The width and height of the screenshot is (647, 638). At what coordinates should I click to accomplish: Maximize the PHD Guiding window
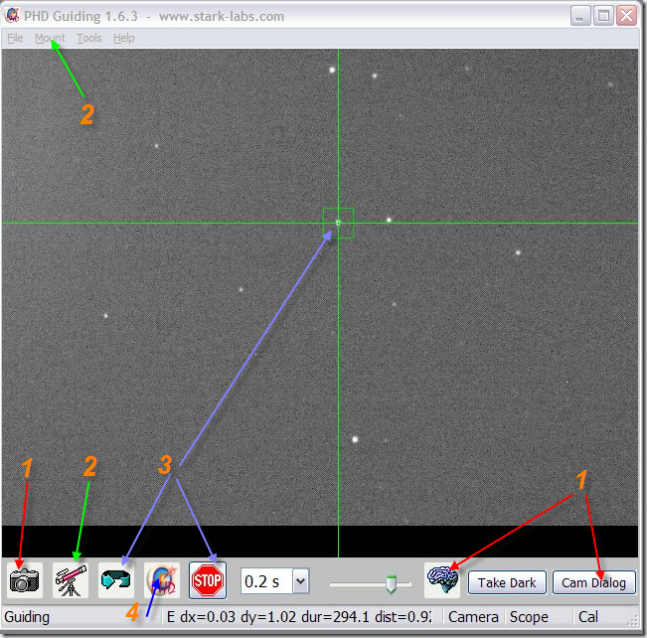[x=603, y=16]
